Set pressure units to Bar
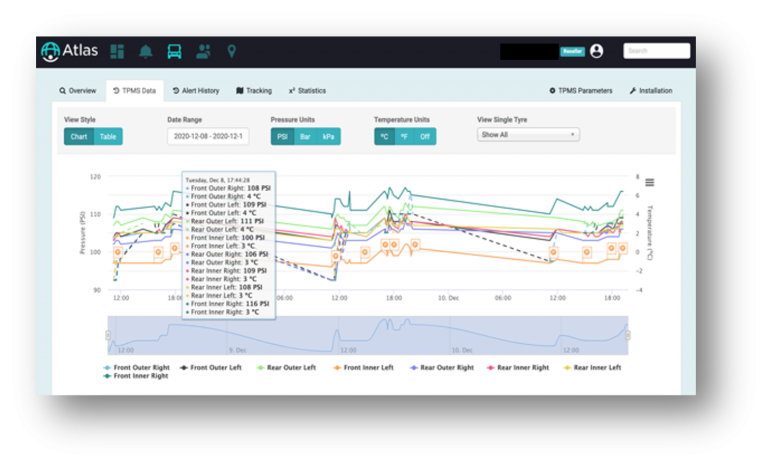The image size is (768, 468). tap(305, 137)
